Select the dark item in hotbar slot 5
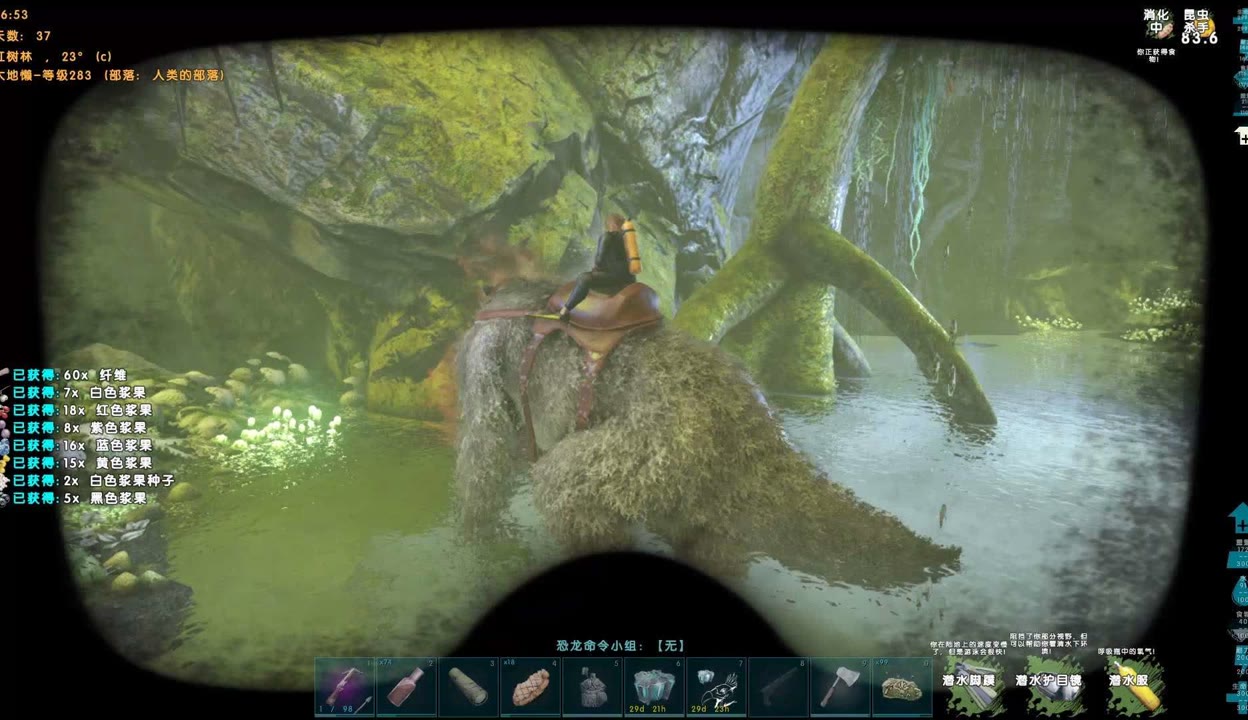Viewport: 1248px width, 720px height. [593, 687]
